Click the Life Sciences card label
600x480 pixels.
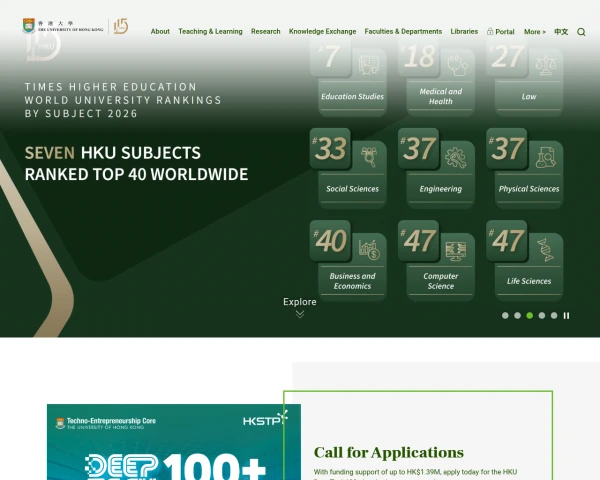pyautogui.click(x=528, y=281)
